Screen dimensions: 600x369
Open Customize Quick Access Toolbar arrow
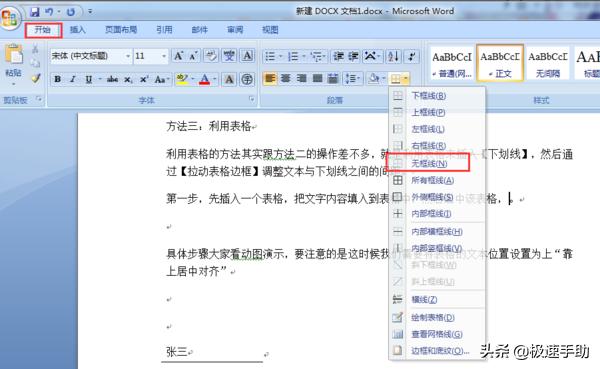point(90,12)
